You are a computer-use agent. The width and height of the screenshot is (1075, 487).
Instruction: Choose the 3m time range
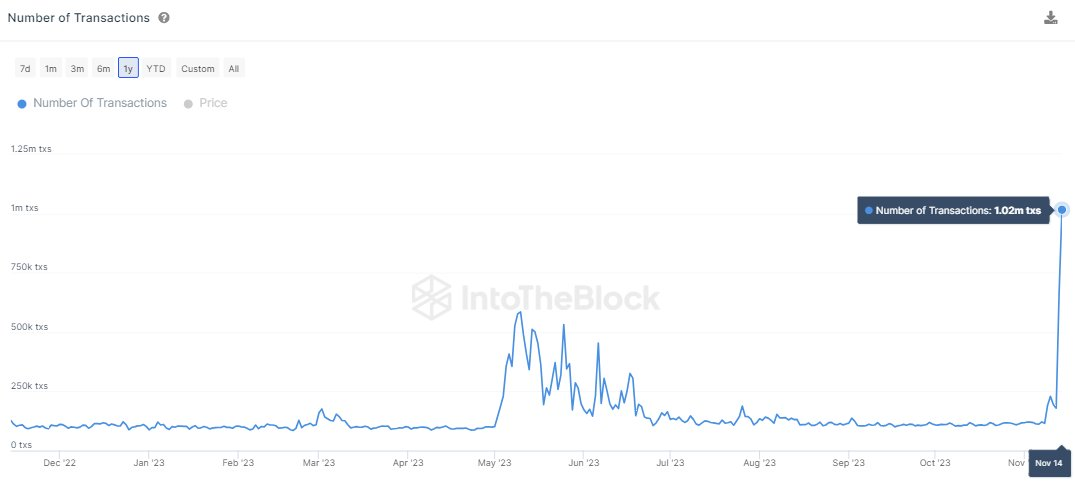point(77,68)
